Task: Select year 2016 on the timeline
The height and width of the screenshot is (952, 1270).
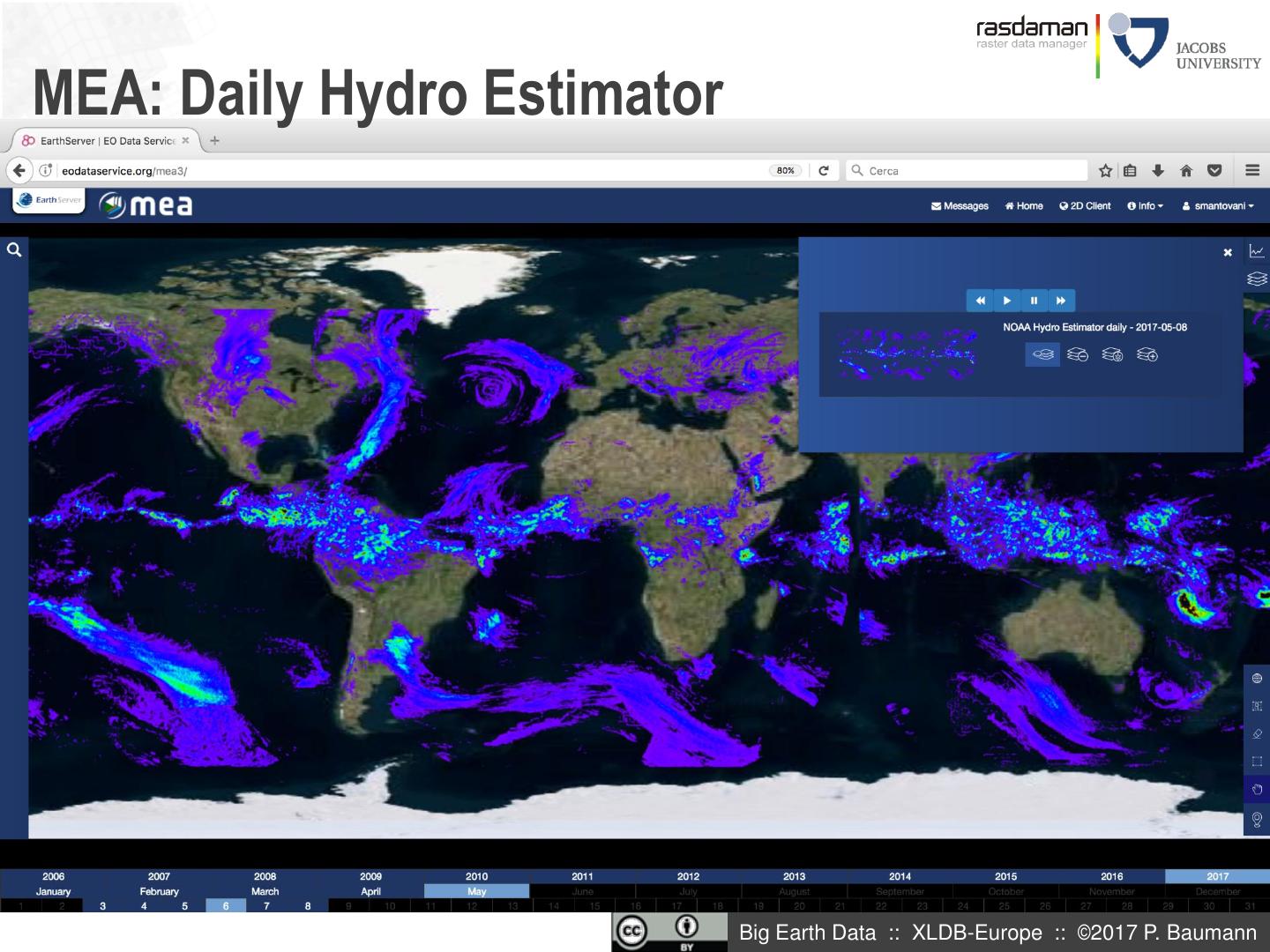Action: coord(1111,876)
